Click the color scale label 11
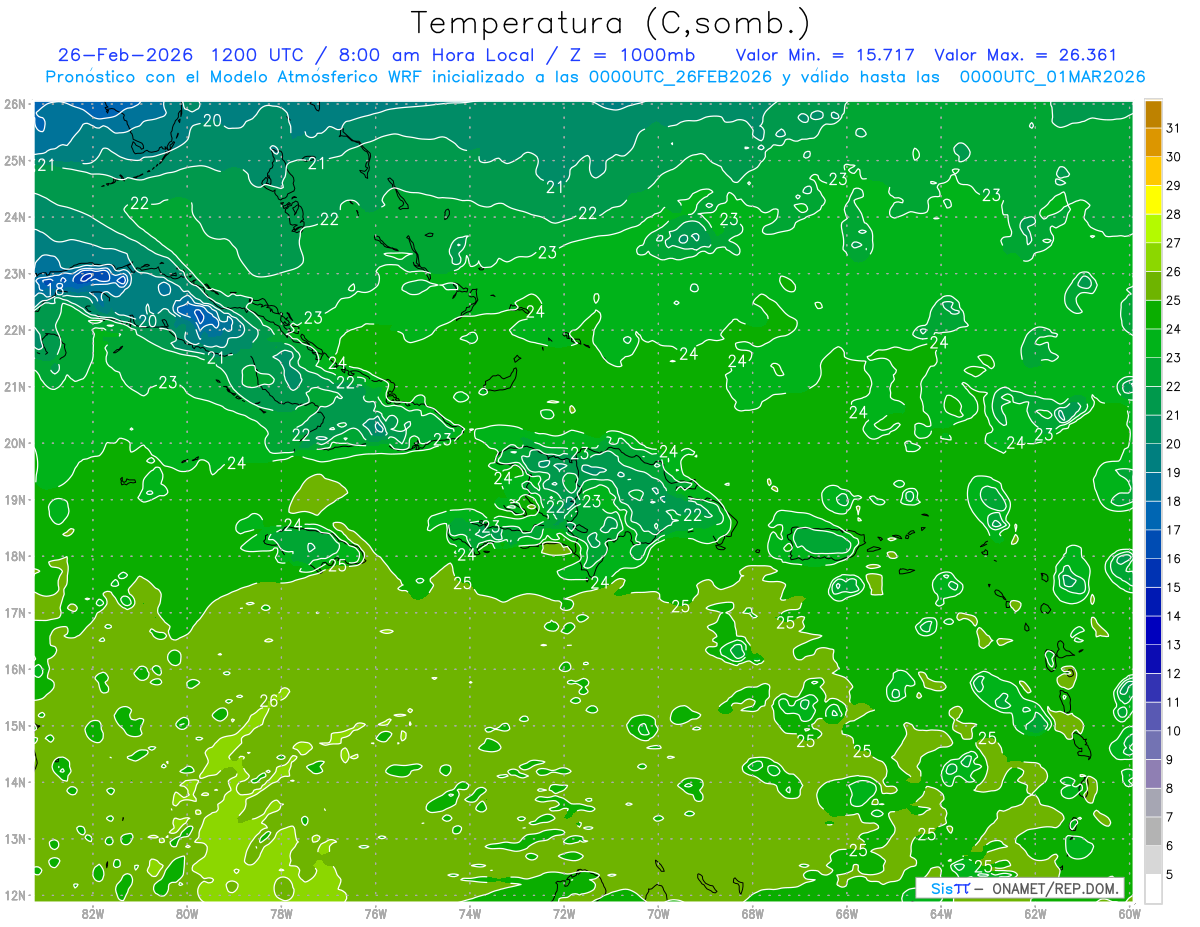 pyautogui.click(x=1173, y=702)
